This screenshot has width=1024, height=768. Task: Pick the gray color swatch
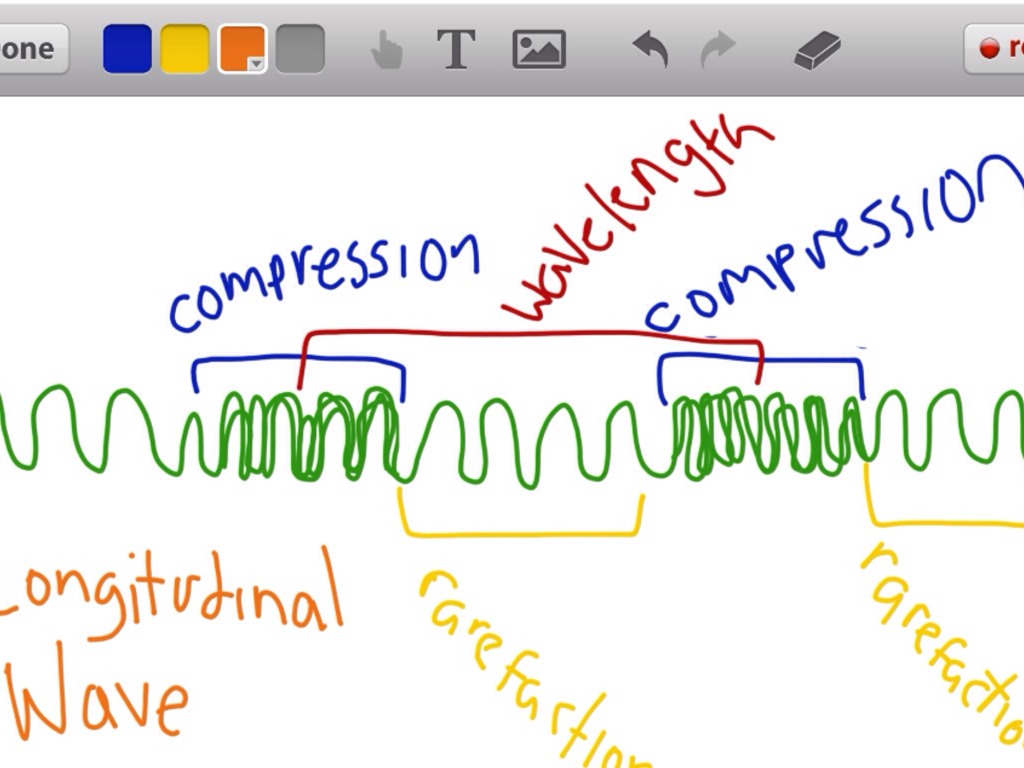point(300,49)
